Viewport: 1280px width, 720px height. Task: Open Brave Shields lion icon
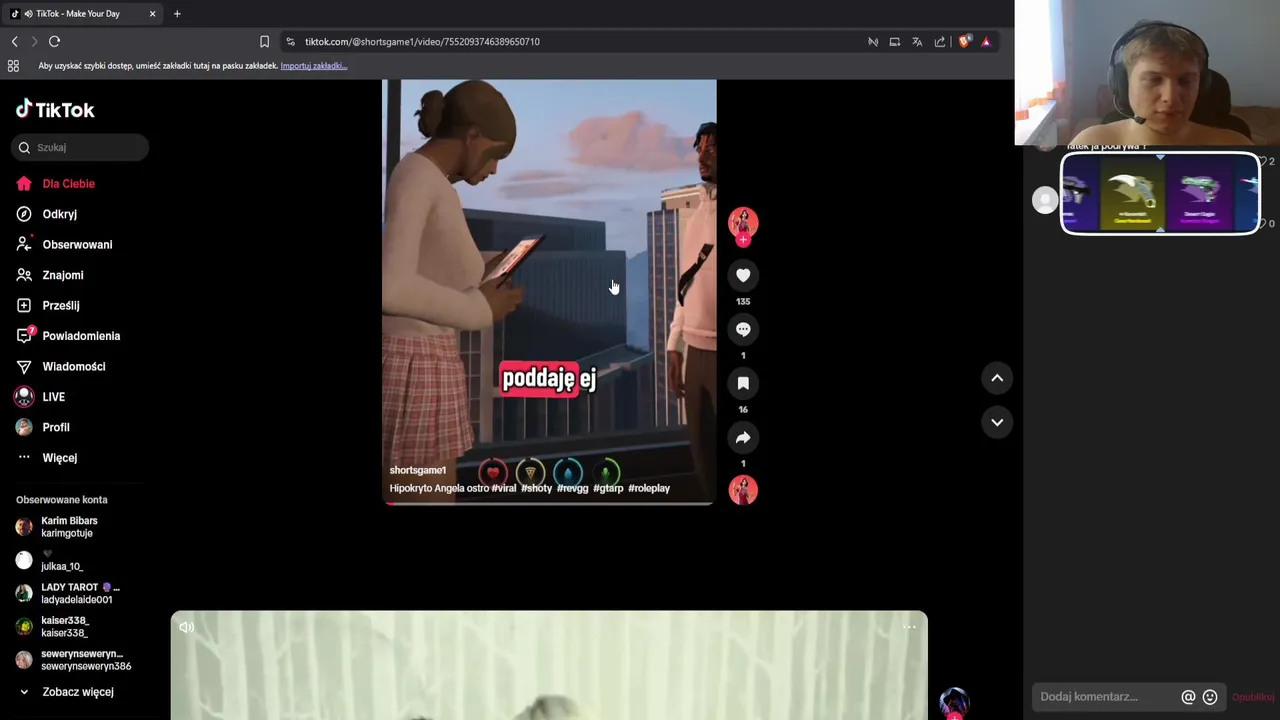click(964, 42)
